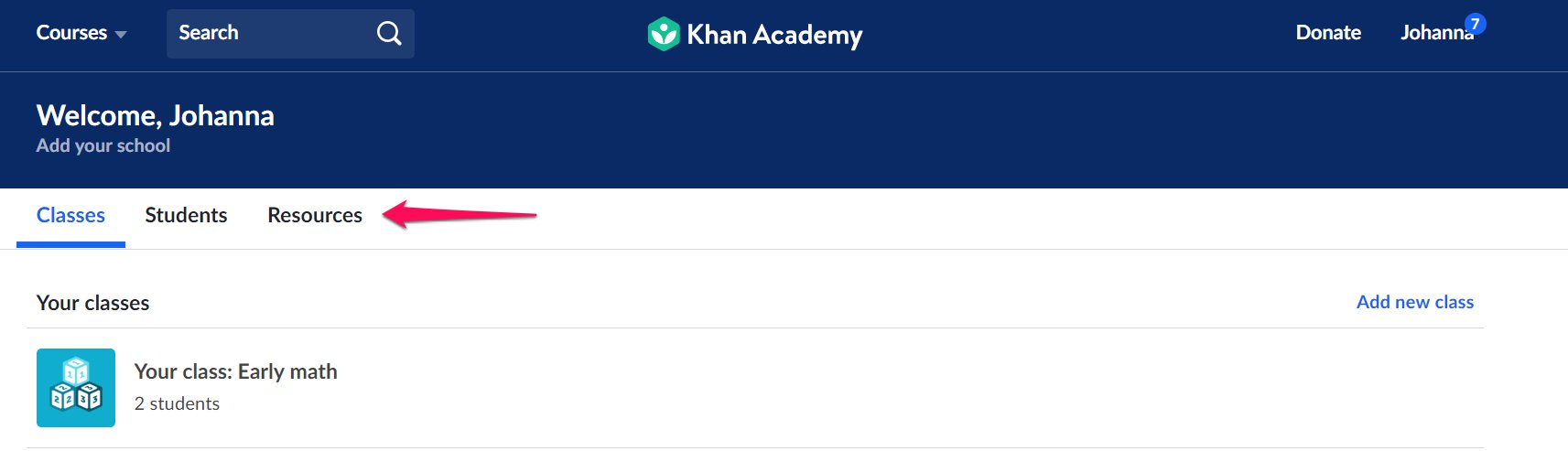Expand the Courses dropdown arrow
The width and height of the screenshot is (1568, 451).
coord(121,35)
